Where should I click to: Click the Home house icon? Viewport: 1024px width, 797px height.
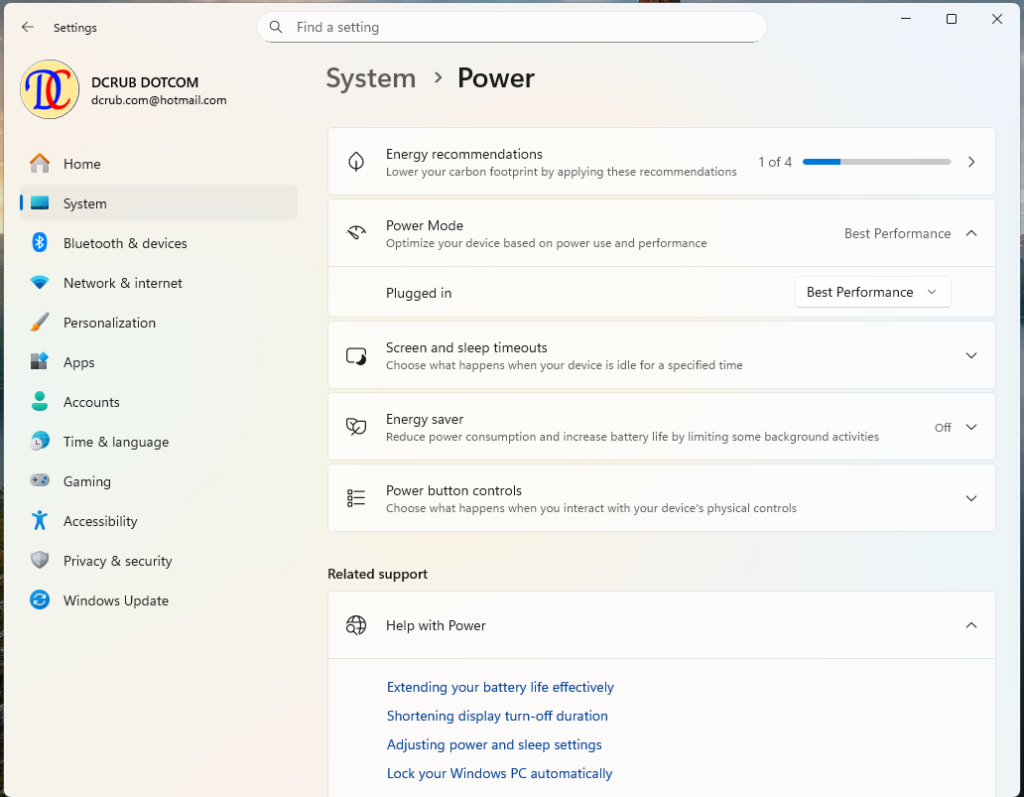40,163
